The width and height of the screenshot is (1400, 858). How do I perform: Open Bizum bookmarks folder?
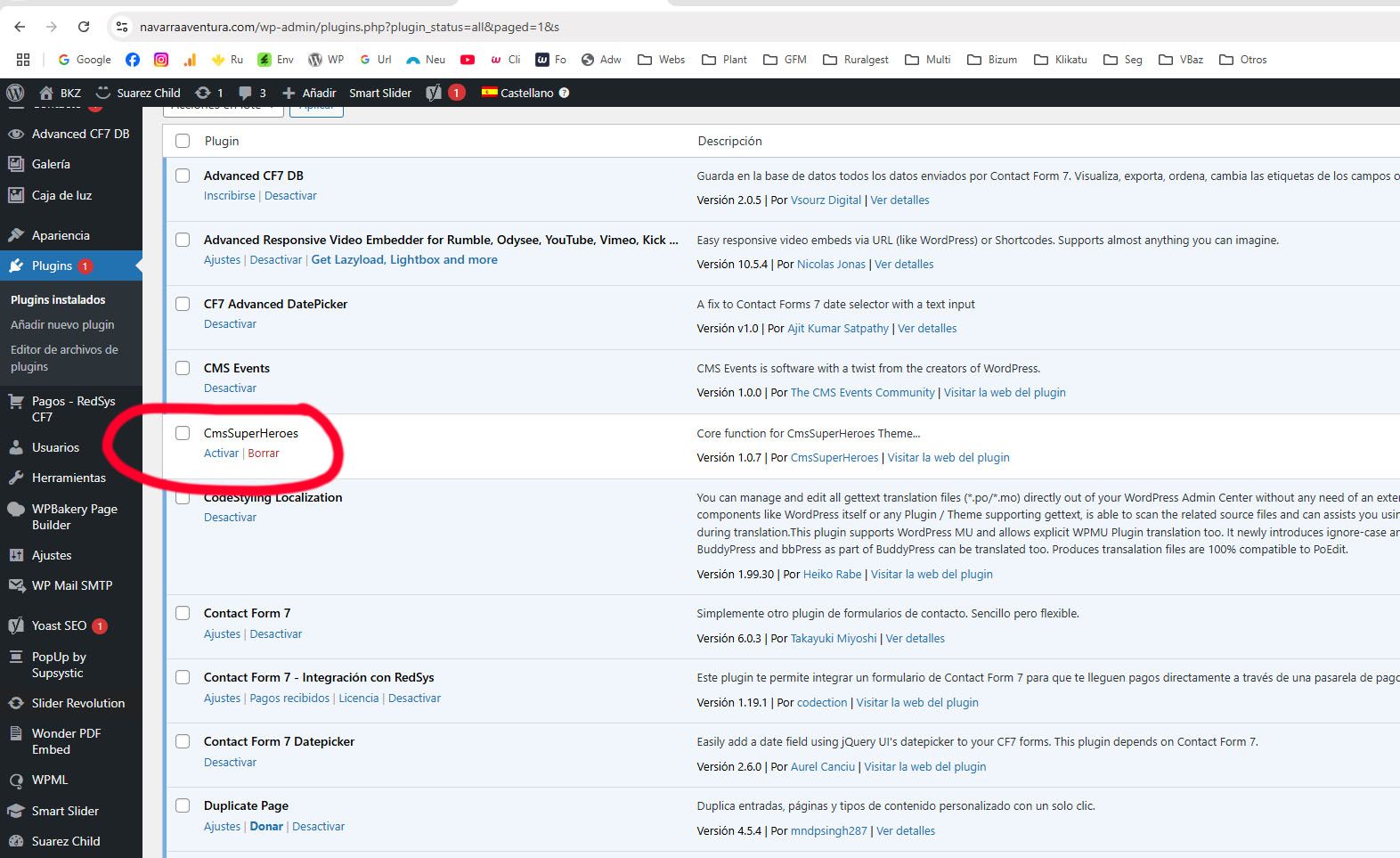pyautogui.click(x=991, y=60)
